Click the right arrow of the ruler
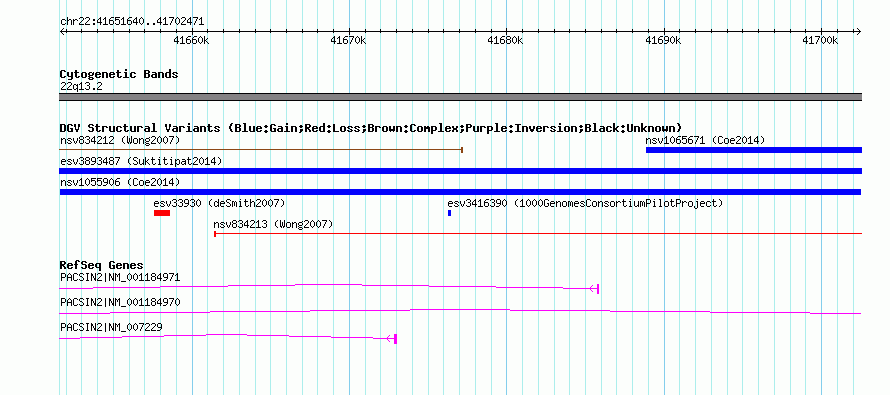The height and width of the screenshot is (395, 890). pos(858,31)
